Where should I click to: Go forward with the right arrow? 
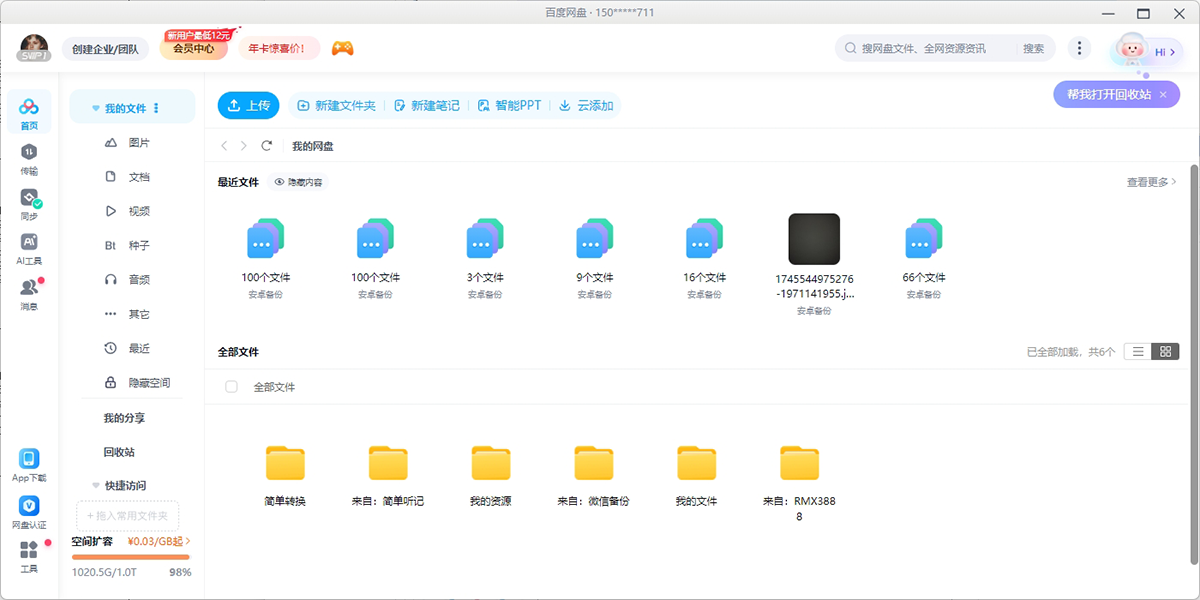(244, 146)
